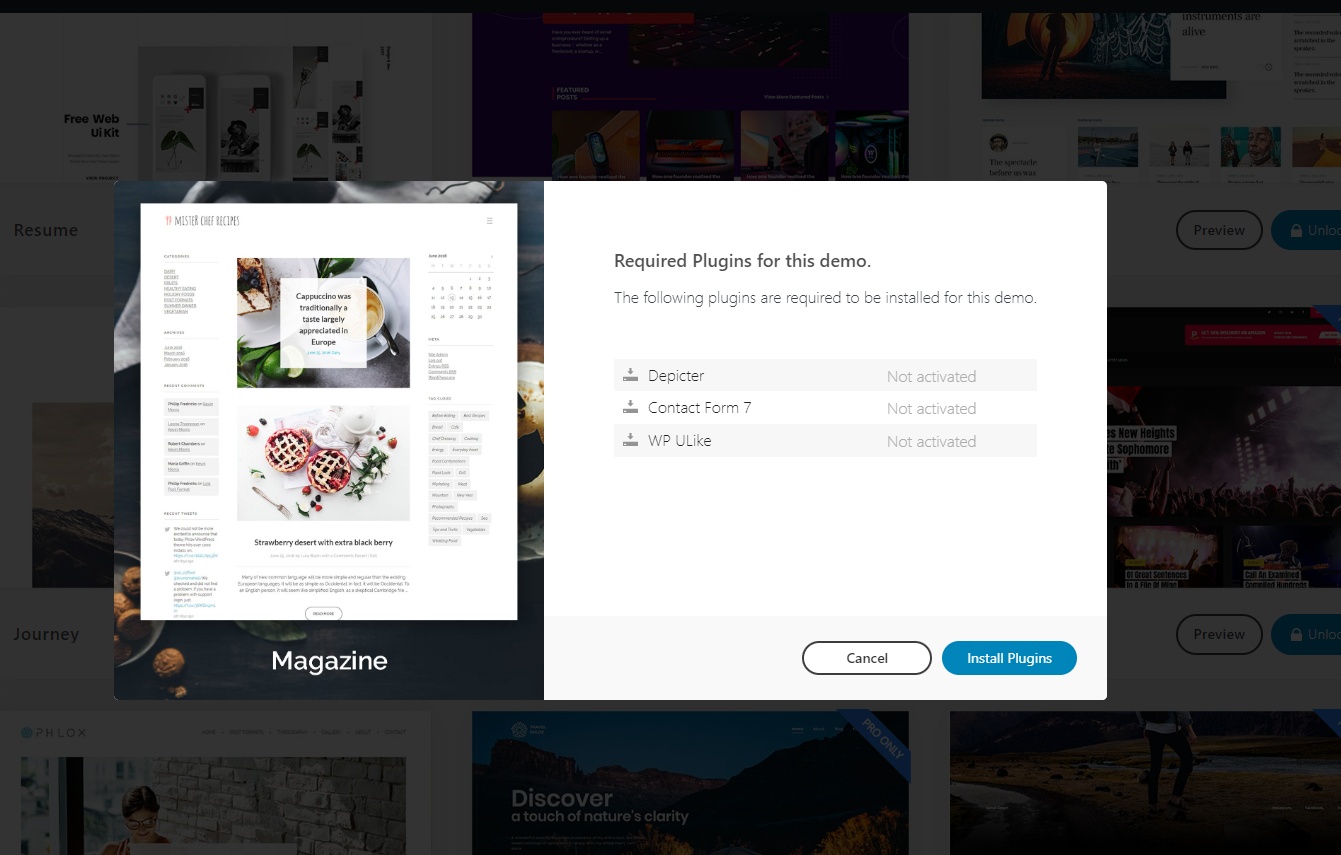Open the hamburger menu in the Magazine preview

coord(489,221)
